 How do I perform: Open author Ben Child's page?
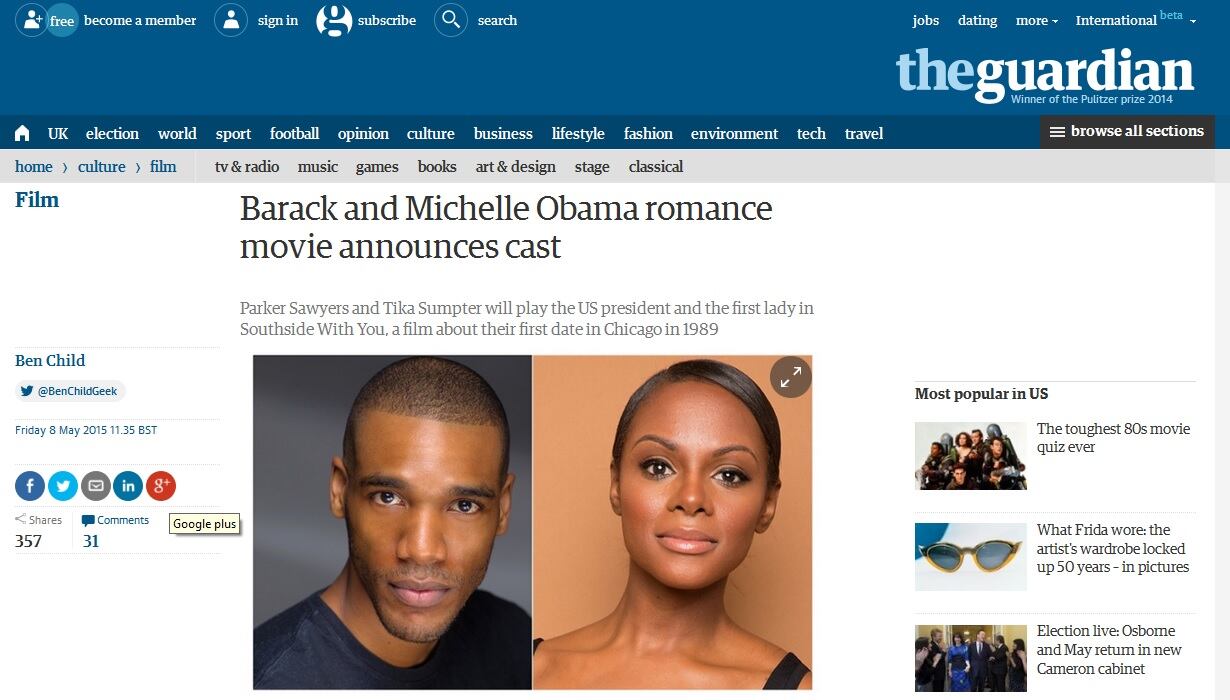50,360
